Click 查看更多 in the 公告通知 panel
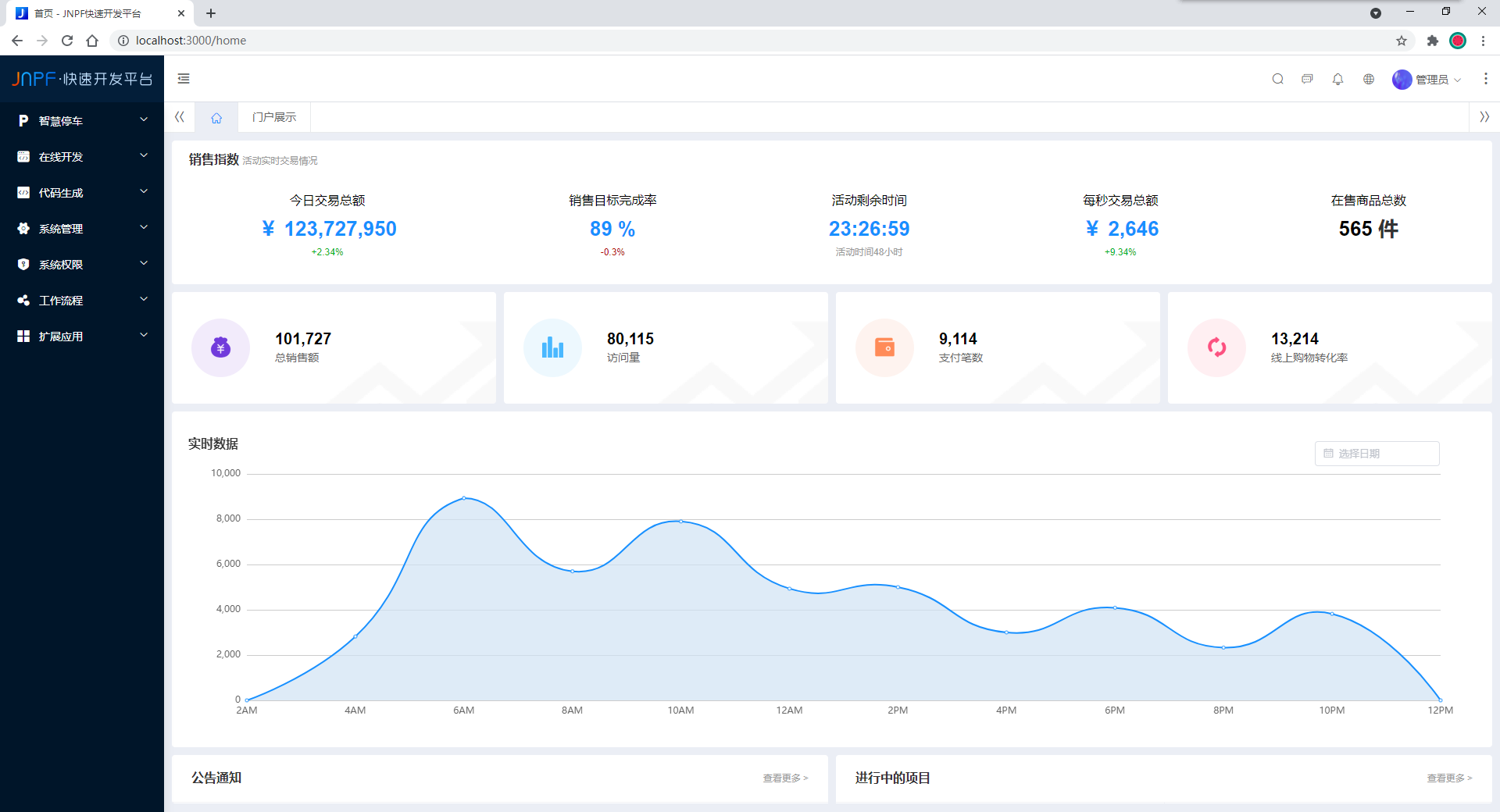The image size is (1500, 812). click(785, 778)
